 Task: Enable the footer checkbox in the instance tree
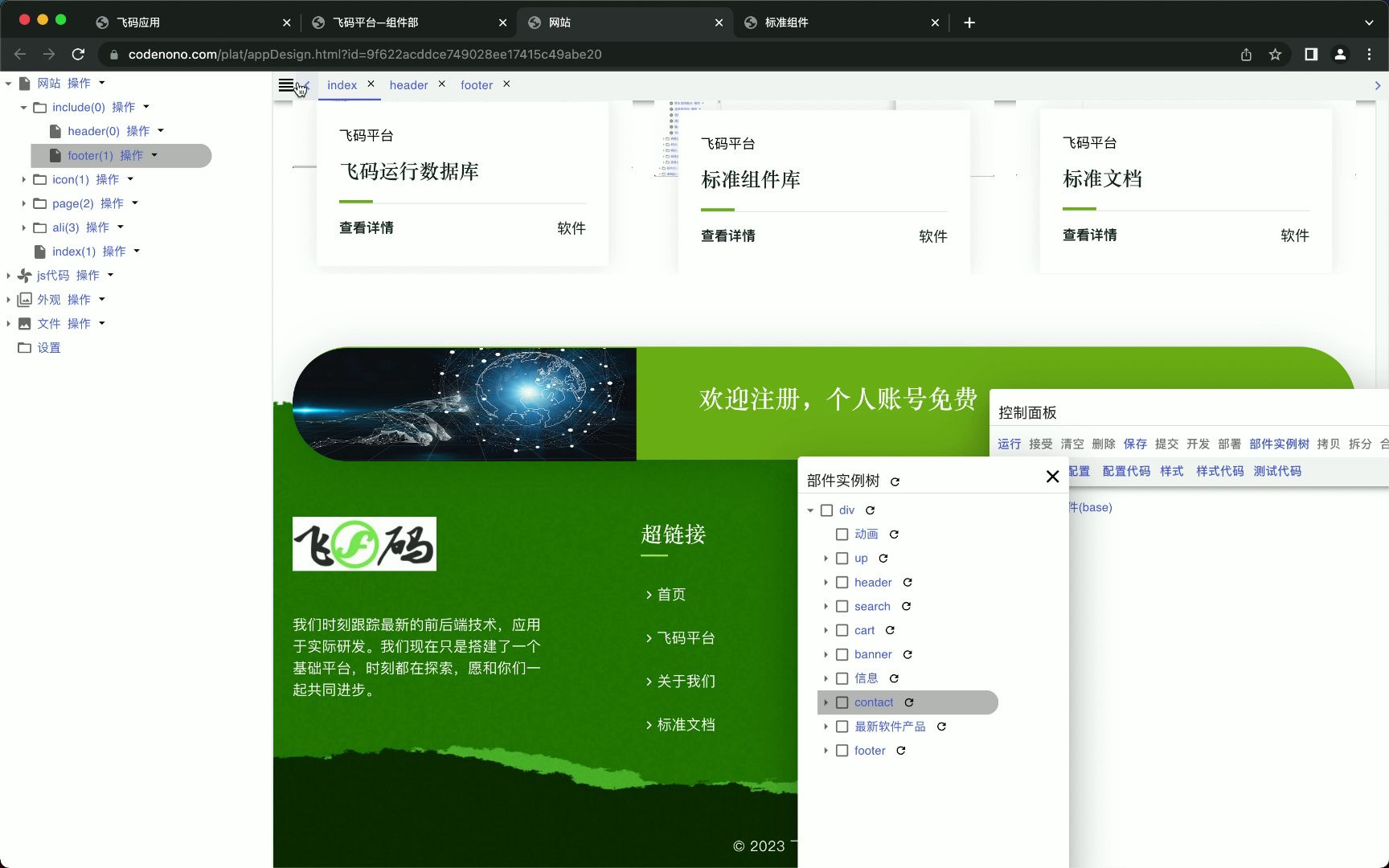coord(842,751)
